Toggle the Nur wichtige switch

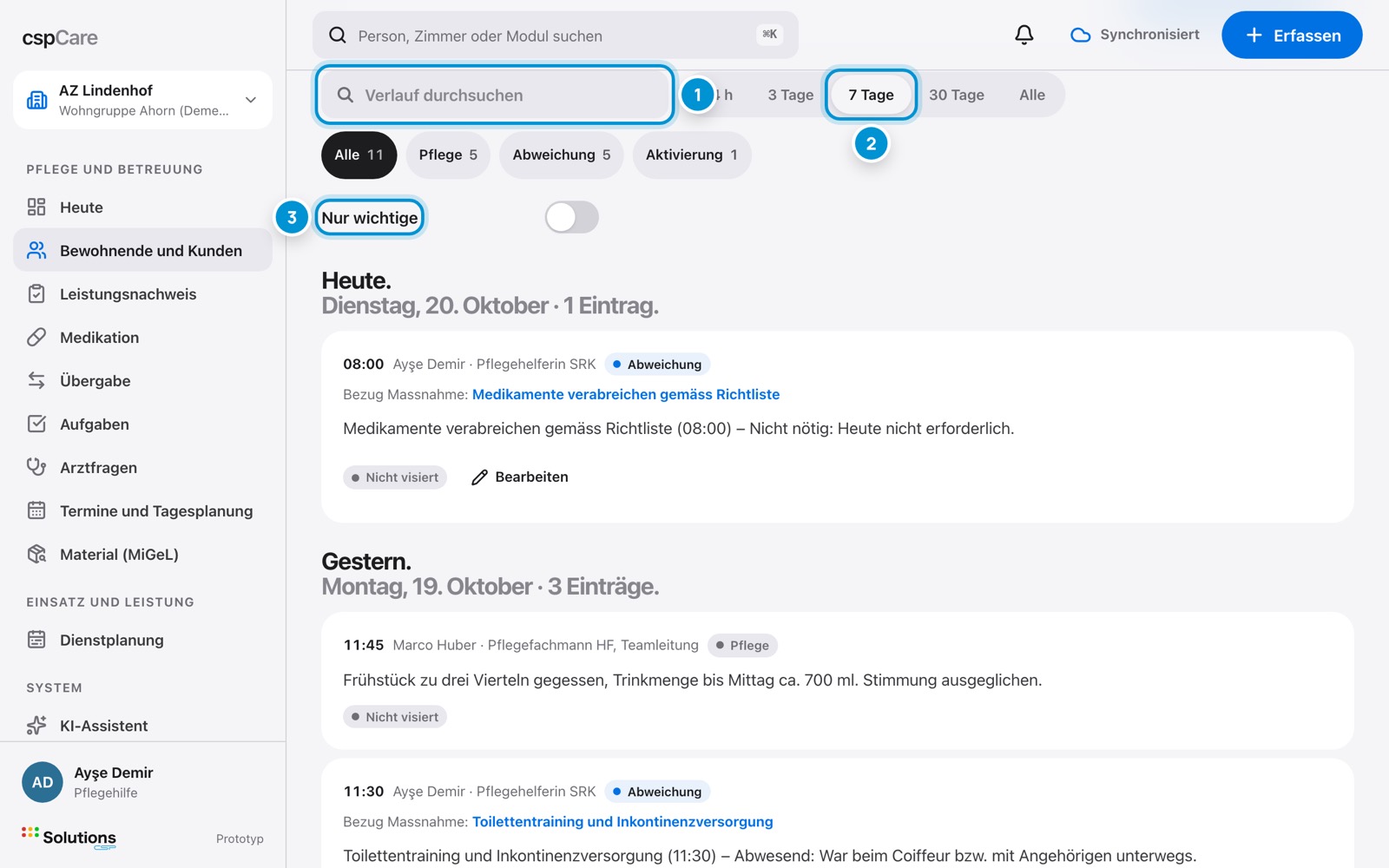(x=571, y=217)
